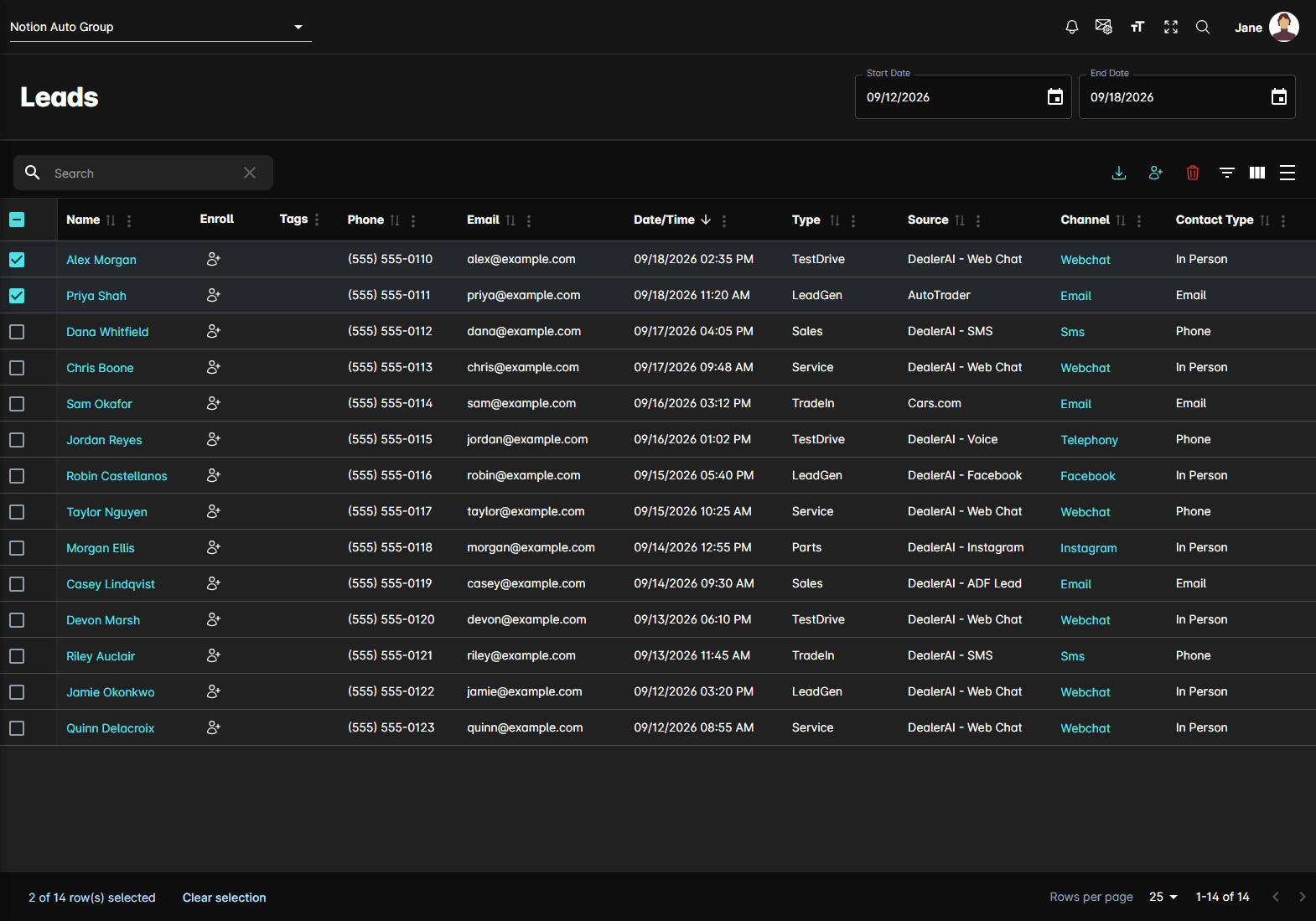The width and height of the screenshot is (1316, 921).
Task: Click Clear selection
Action: pyautogui.click(x=225, y=898)
